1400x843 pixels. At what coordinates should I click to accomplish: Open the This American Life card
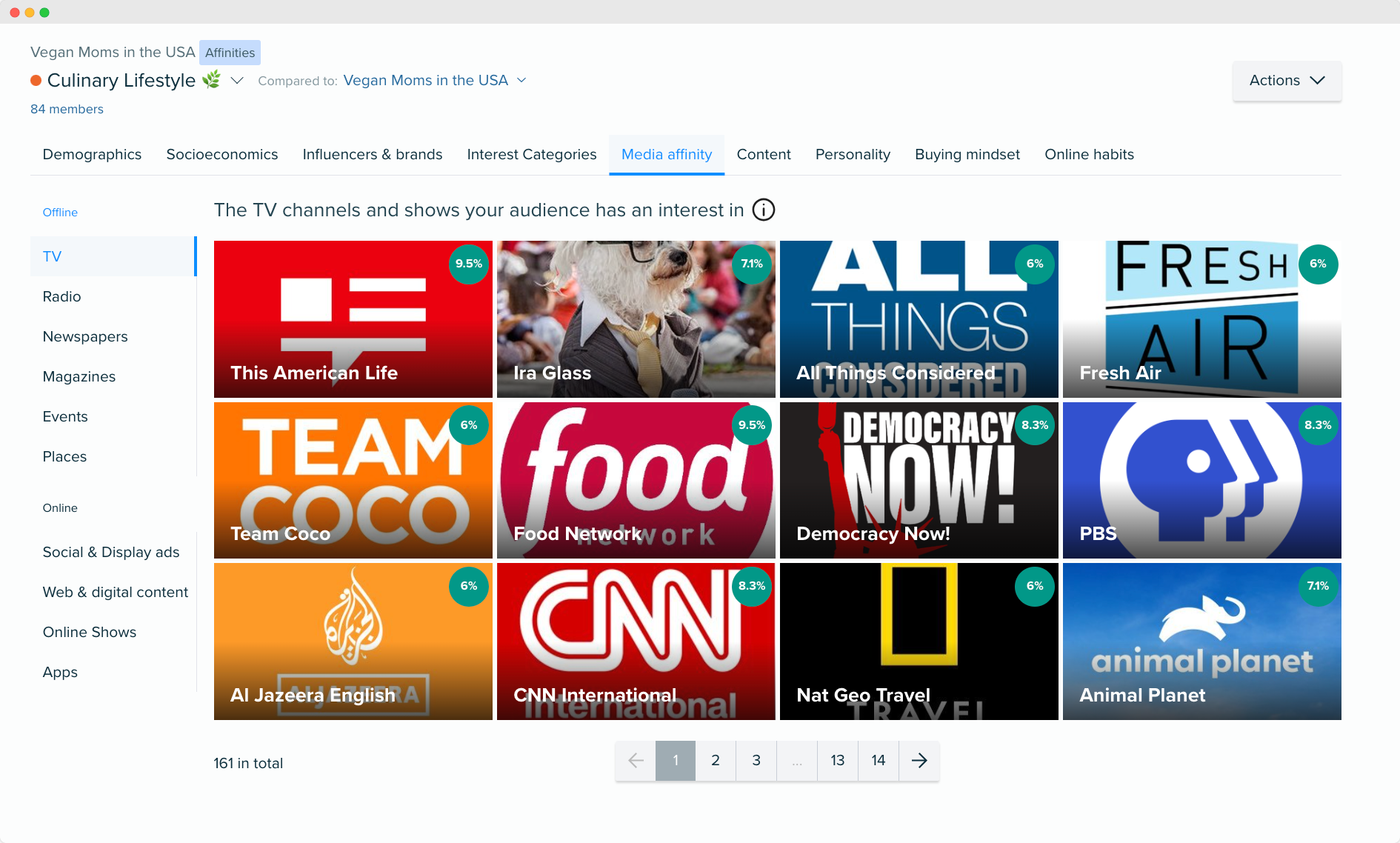point(353,319)
